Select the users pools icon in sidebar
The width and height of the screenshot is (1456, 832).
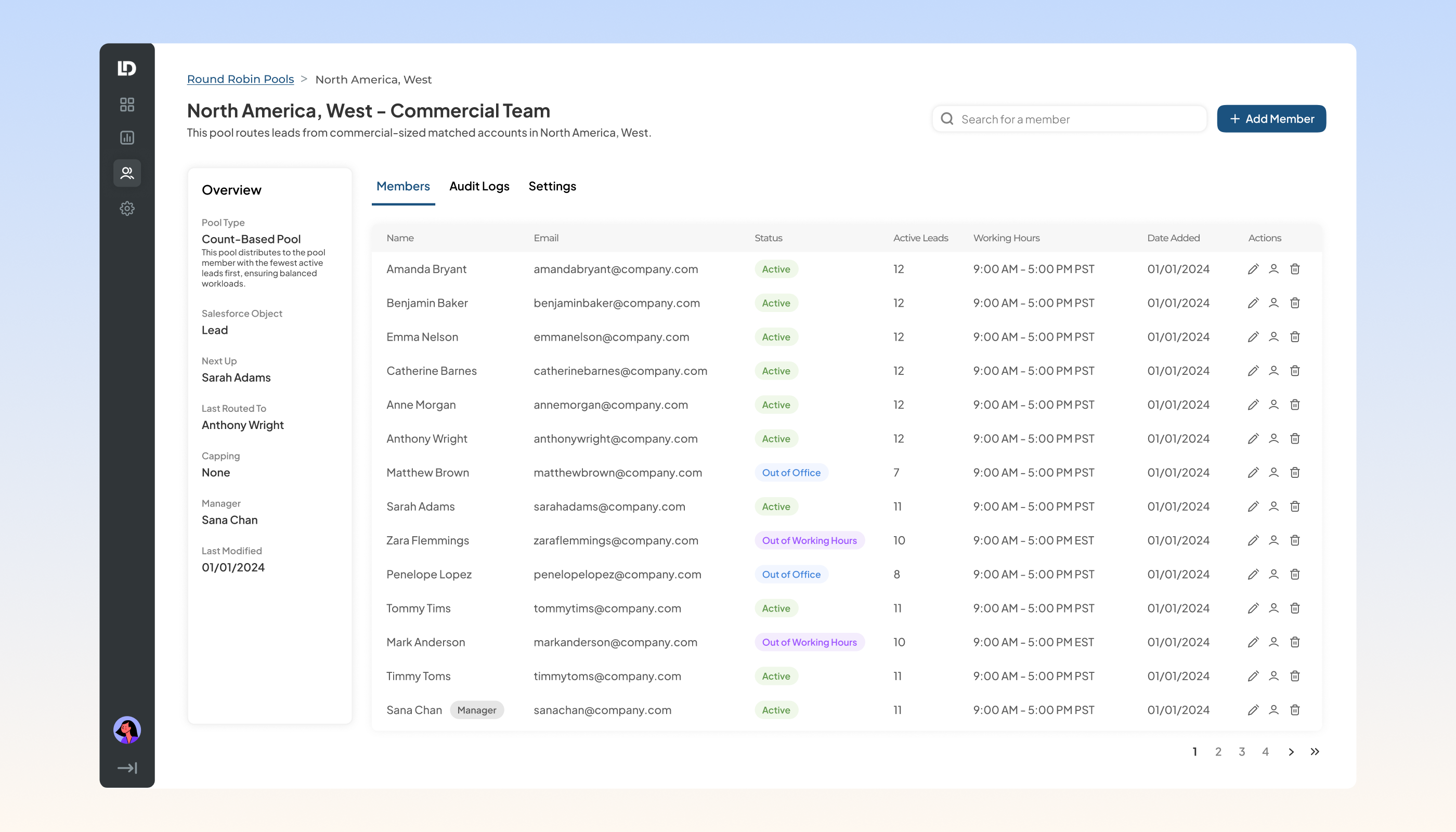click(x=127, y=173)
